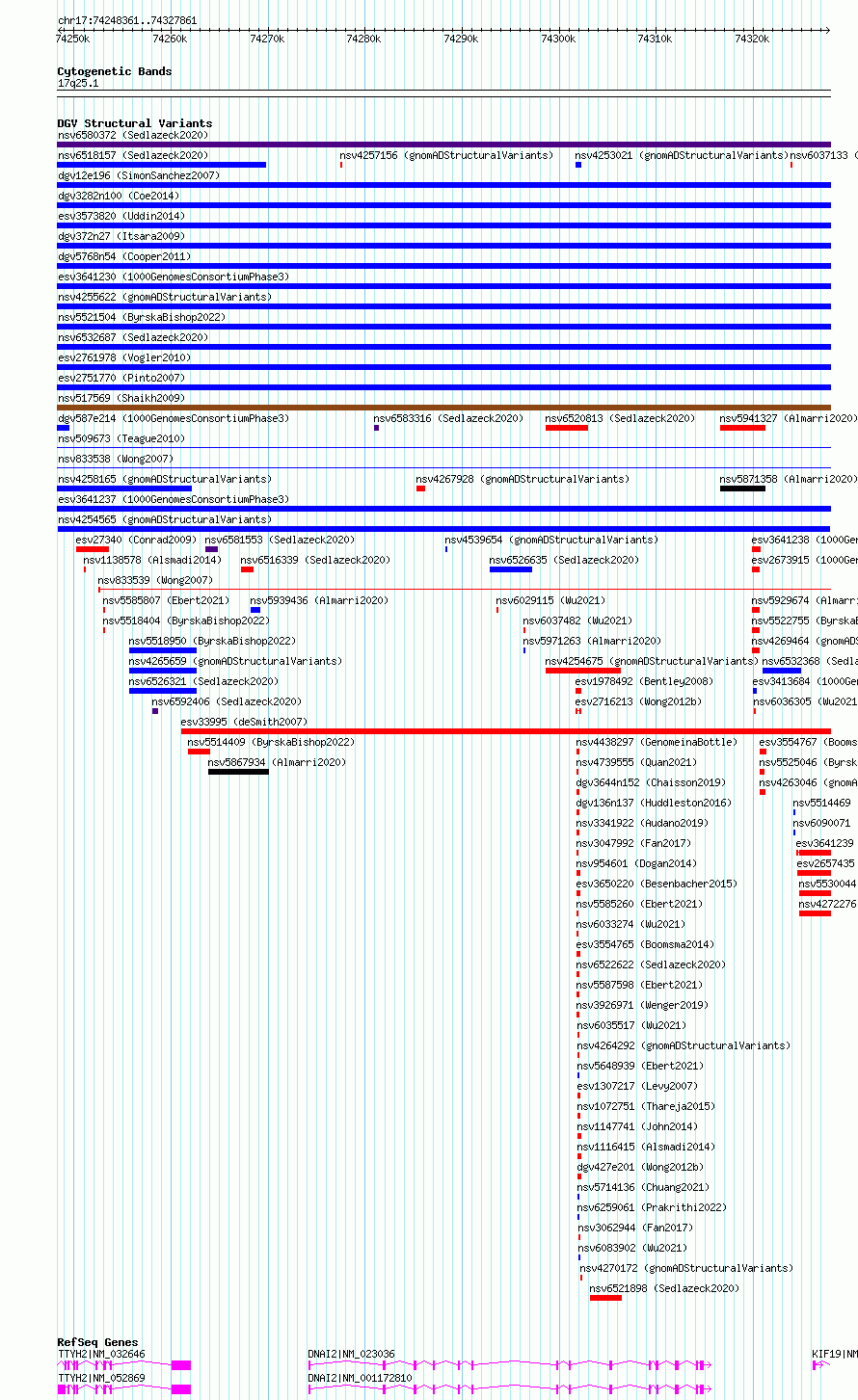Open nsv6532687 (Sedlazeck2020) label
The height and width of the screenshot is (1400, 858).
pos(133,338)
